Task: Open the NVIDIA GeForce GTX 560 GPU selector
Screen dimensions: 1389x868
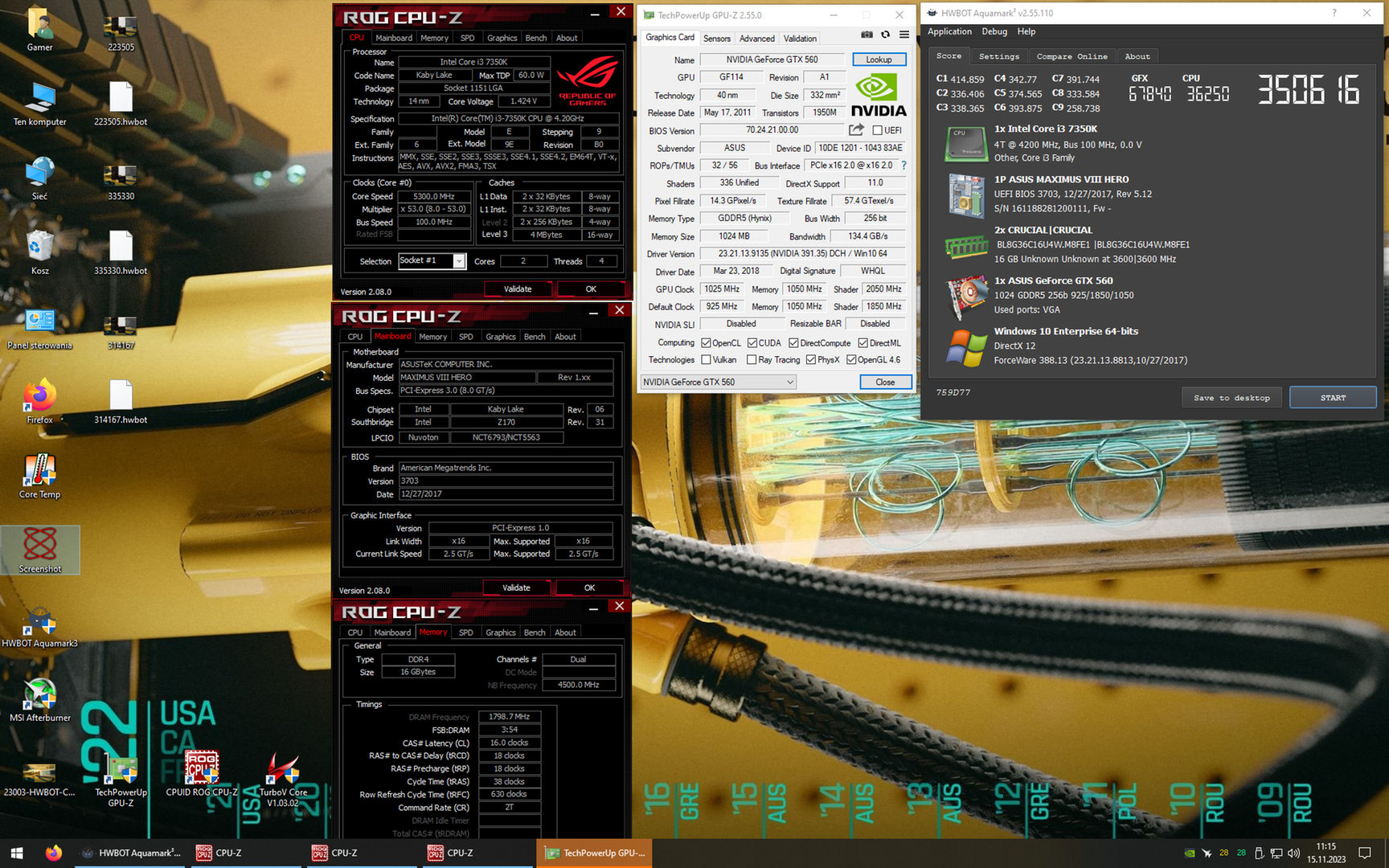Action: (x=718, y=382)
